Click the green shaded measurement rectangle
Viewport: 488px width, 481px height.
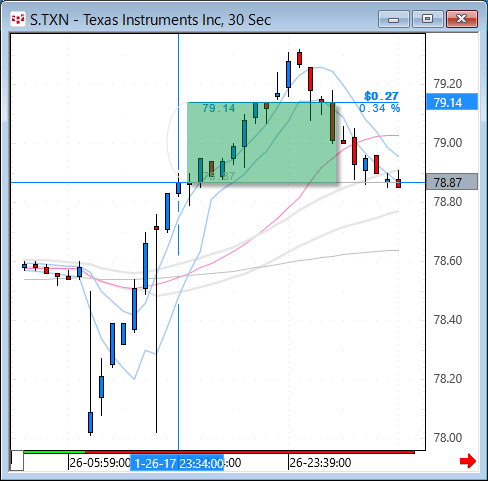click(x=262, y=142)
